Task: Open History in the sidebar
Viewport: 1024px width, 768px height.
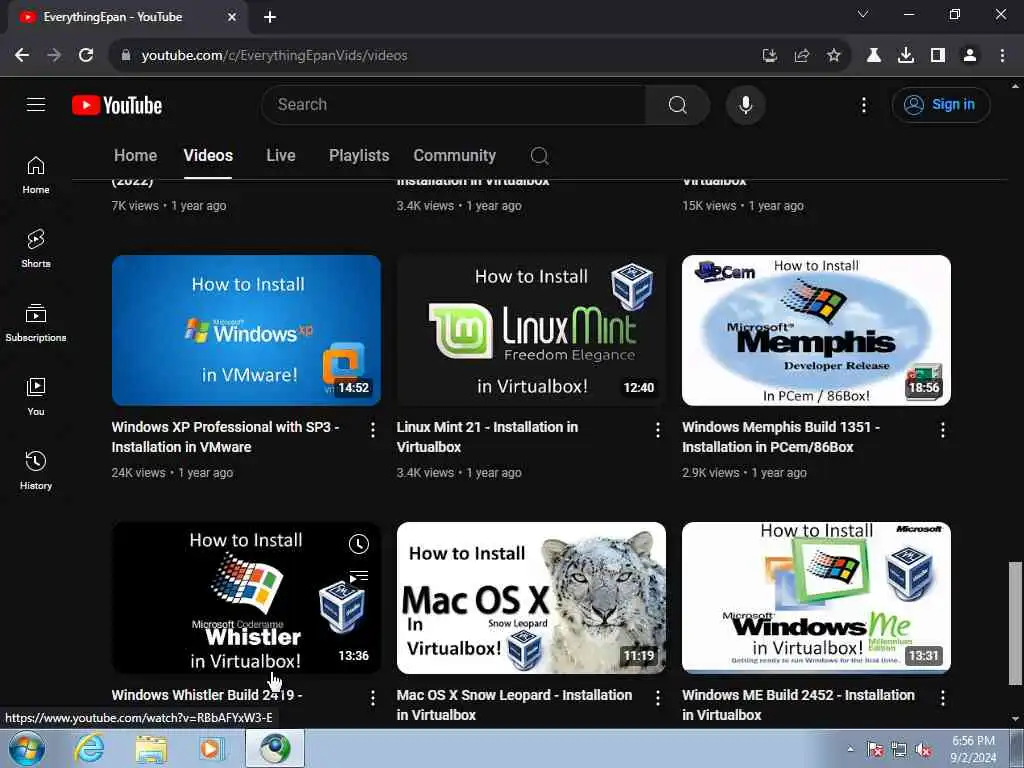Action: 36,470
